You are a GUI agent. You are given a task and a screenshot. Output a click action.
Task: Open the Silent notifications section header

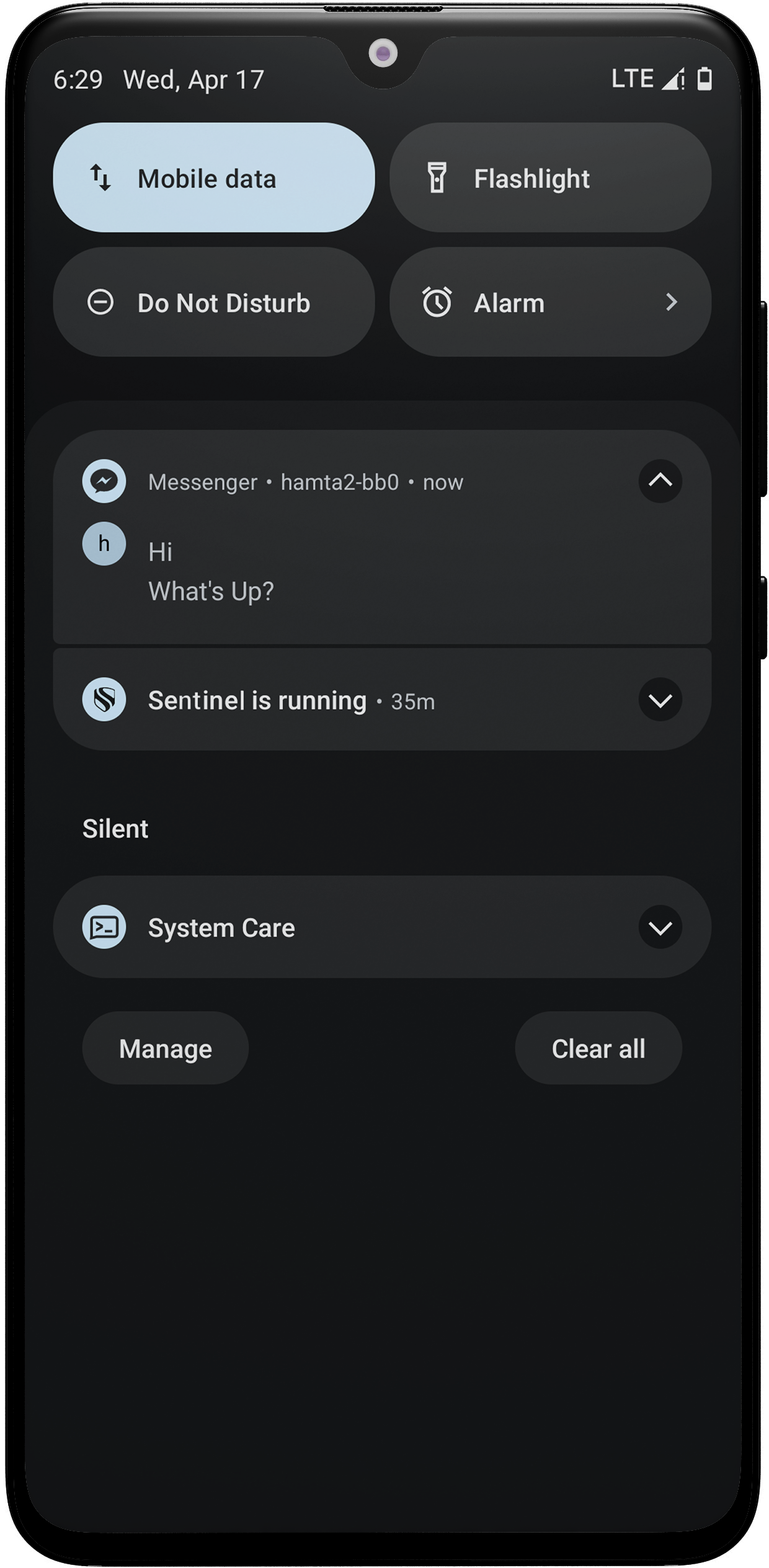click(x=115, y=829)
